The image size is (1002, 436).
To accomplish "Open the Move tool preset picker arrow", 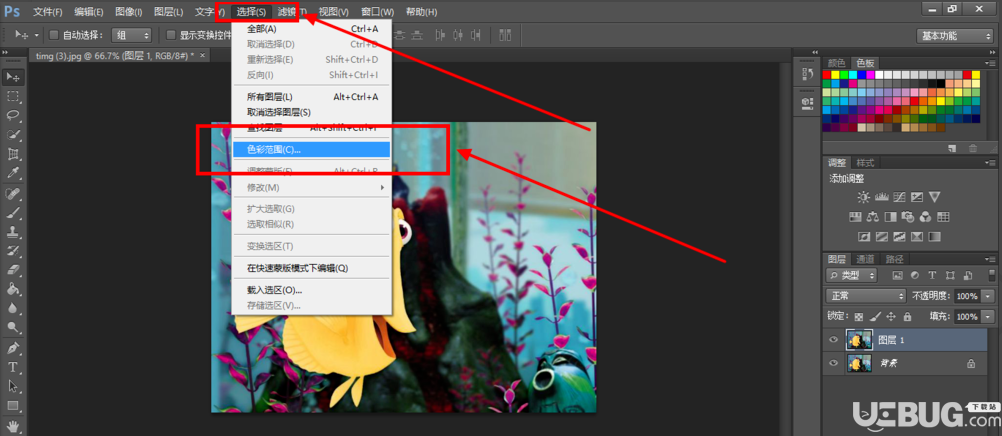I will [37, 35].
